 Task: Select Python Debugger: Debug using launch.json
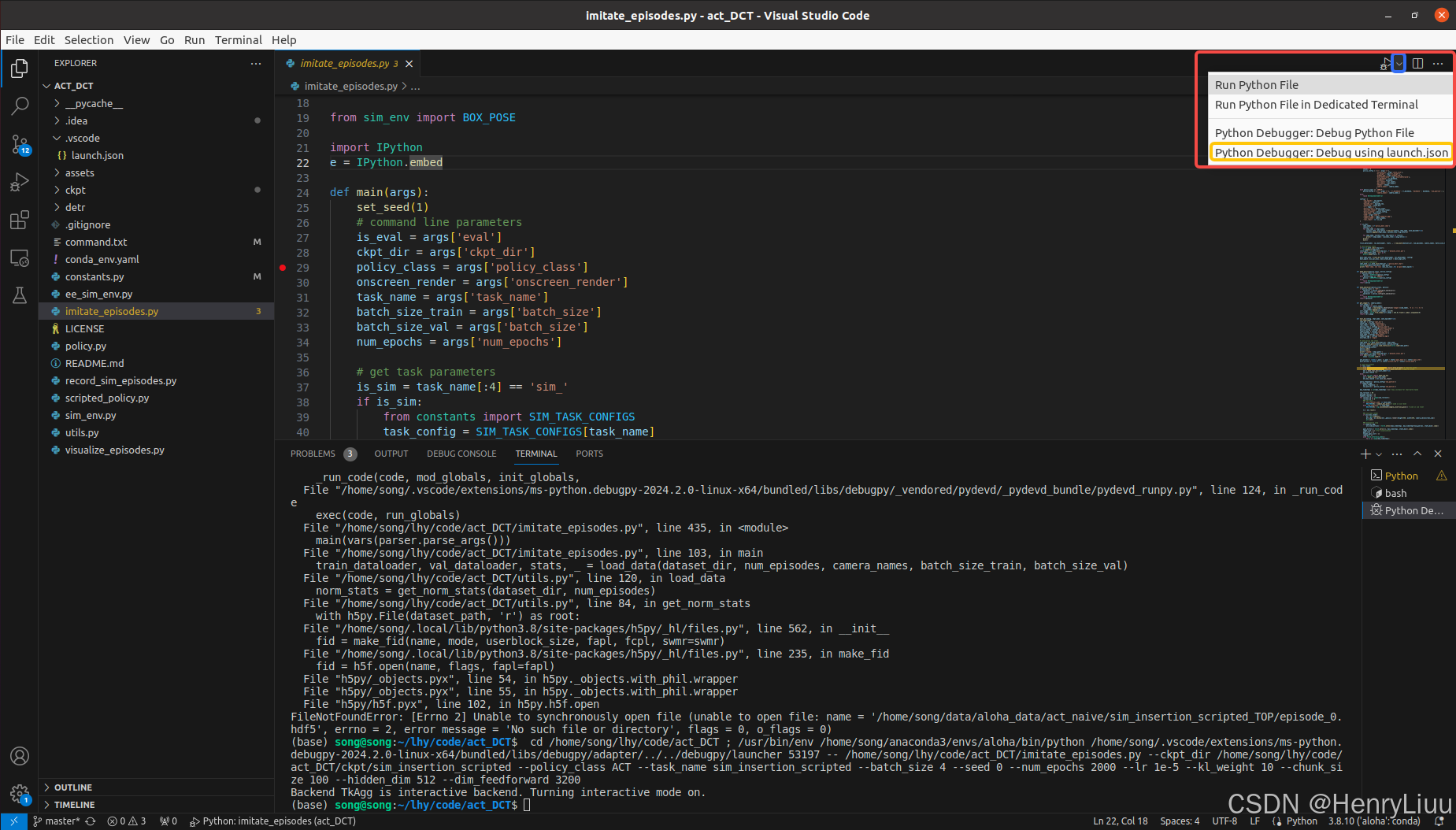1332,152
